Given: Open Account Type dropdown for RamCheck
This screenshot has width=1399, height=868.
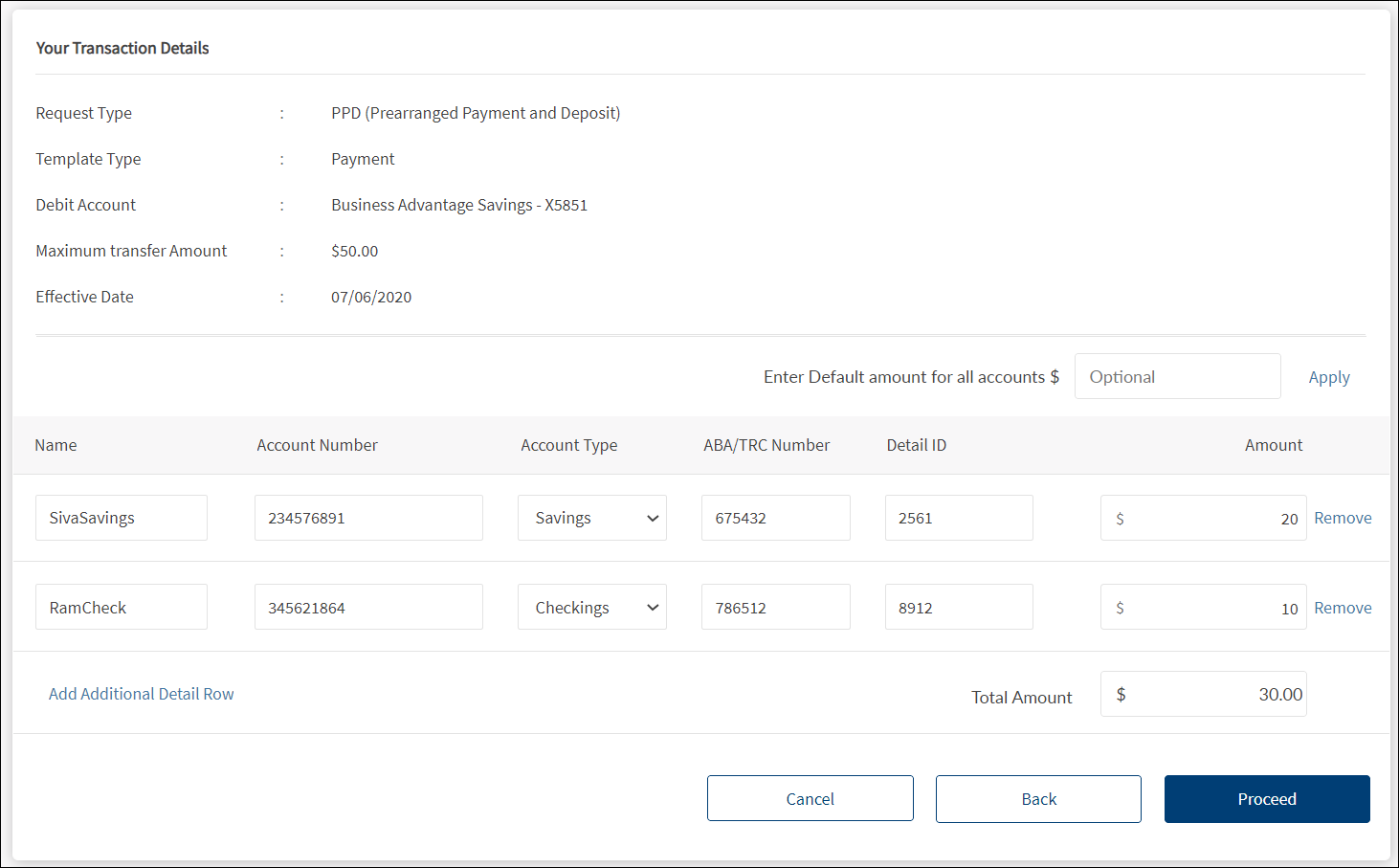Looking at the screenshot, I should (x=591, y=608).
